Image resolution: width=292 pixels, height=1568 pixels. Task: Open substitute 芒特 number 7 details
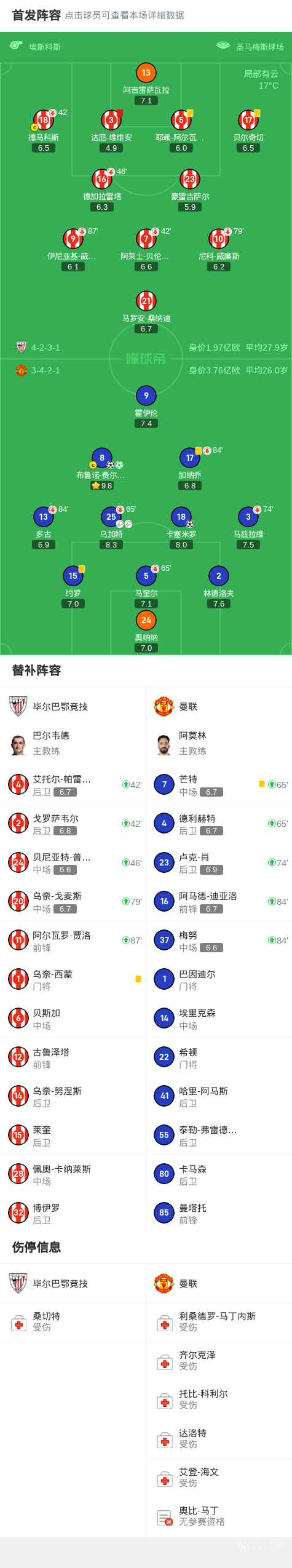pyautogui.click(x=219, y=785)
